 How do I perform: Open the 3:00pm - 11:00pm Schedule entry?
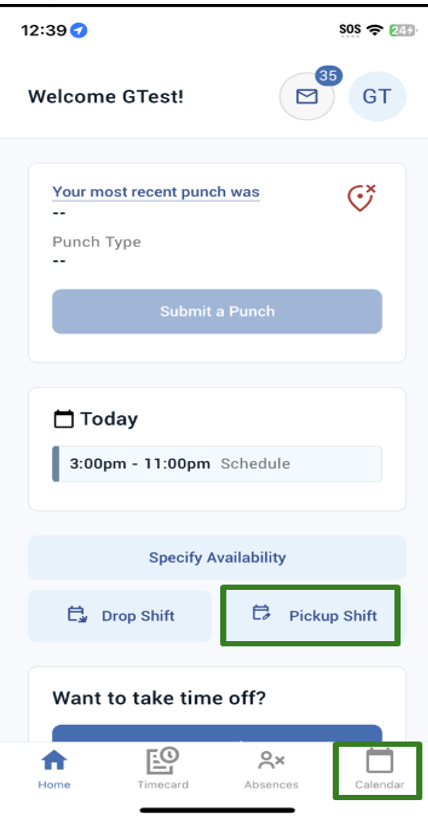[x=217, y=464]
